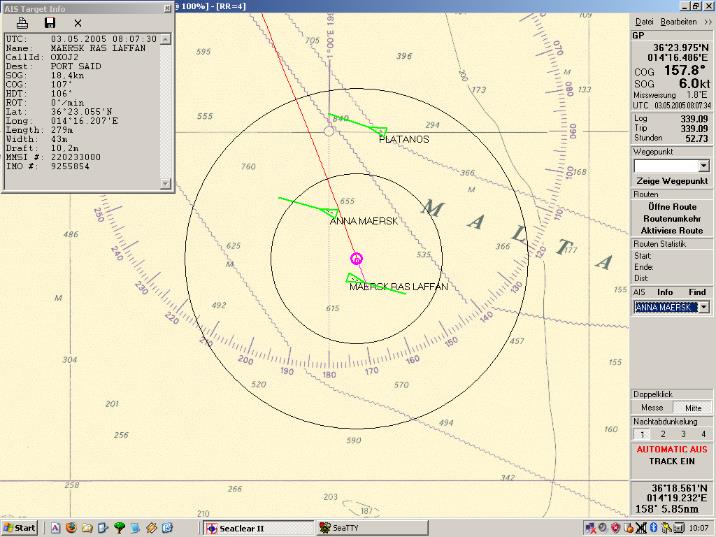
Task: Click the Trip 339.09 value
Action: 694,128
